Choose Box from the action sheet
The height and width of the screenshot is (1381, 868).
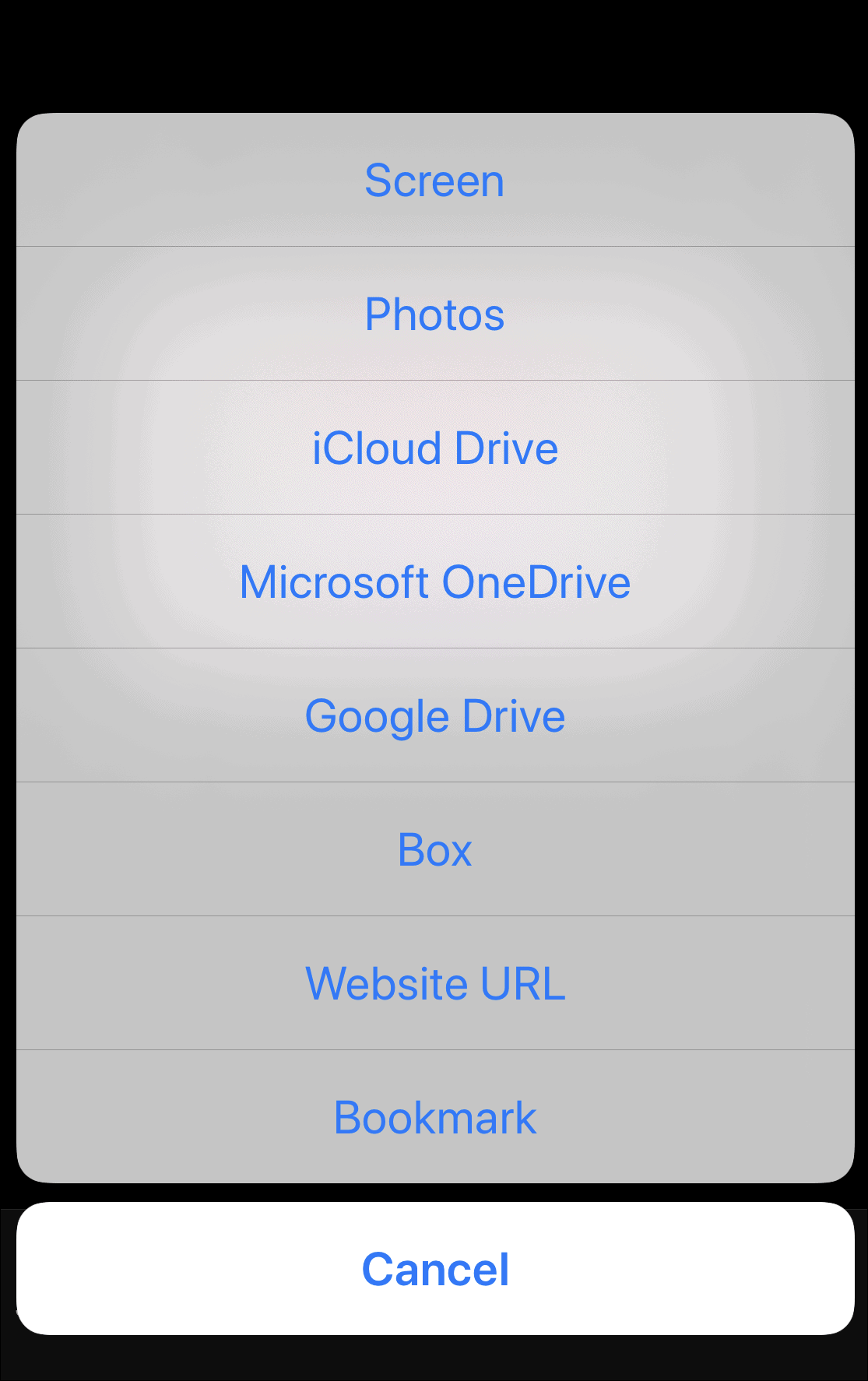[x=435, y=849]
